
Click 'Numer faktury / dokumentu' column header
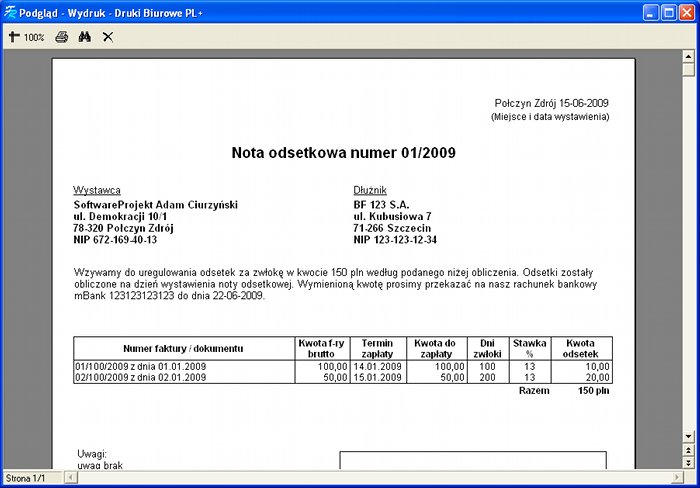(x=183, y=349)
